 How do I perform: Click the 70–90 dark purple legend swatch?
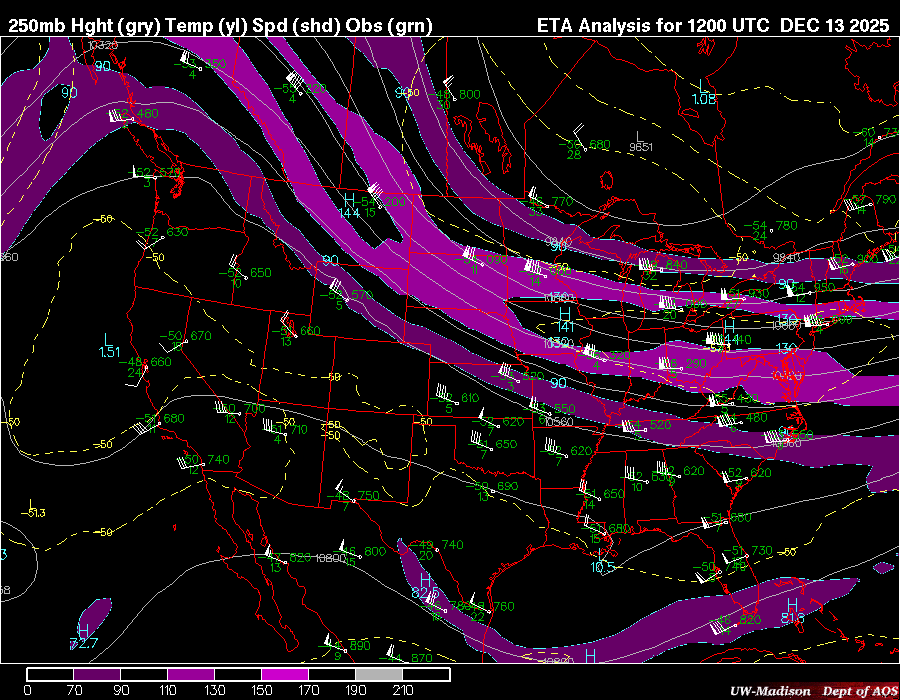[x=97, y=675]
